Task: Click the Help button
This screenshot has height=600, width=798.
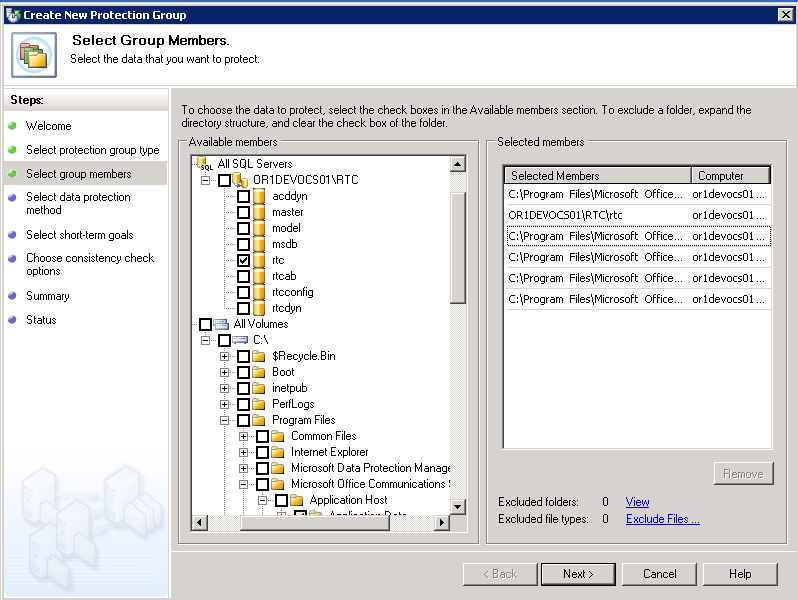Action: click(740, 574)
